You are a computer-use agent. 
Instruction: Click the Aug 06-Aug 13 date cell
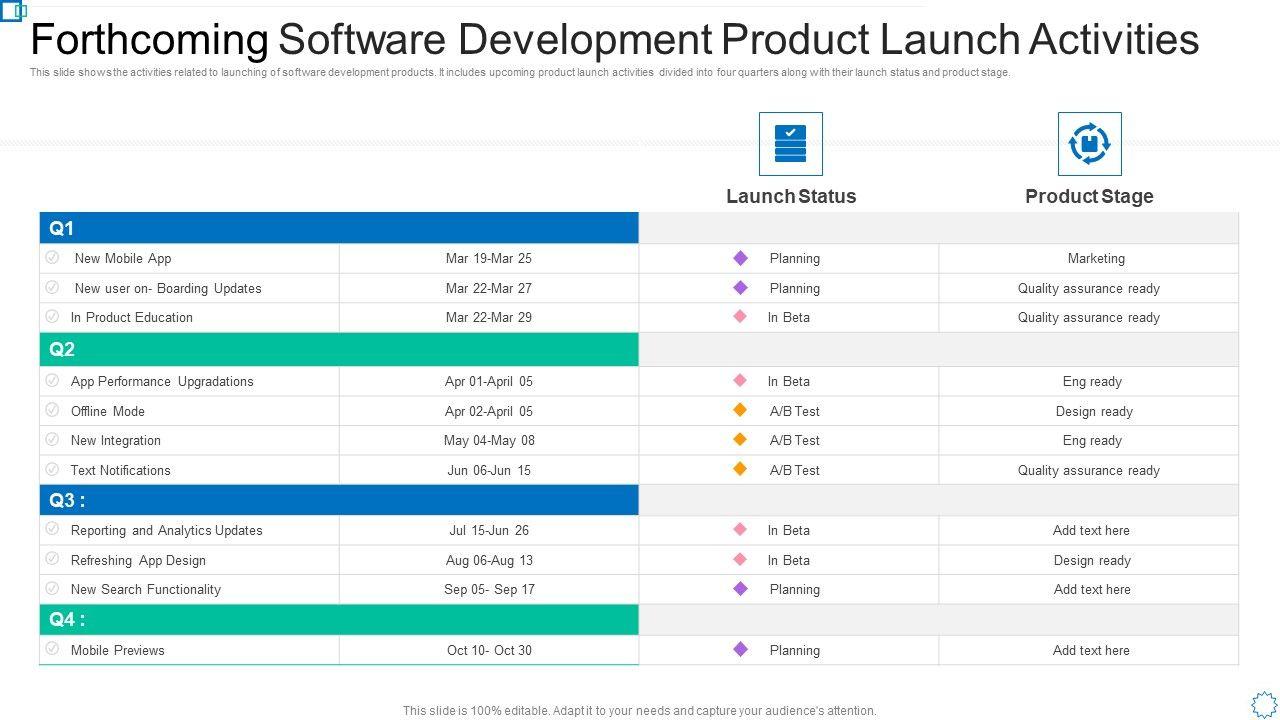coord(489,560)
